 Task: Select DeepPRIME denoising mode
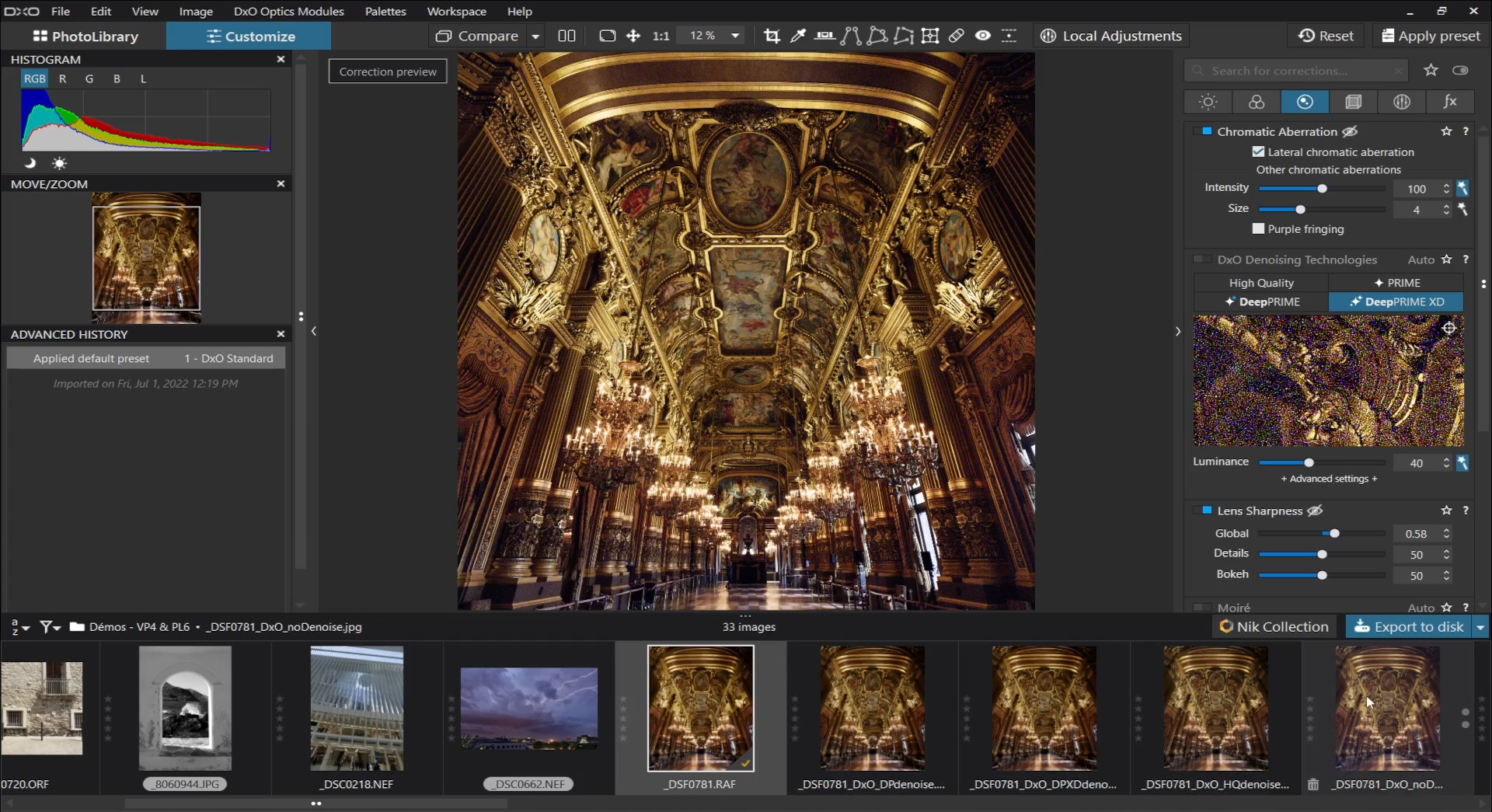[1260, 301]
